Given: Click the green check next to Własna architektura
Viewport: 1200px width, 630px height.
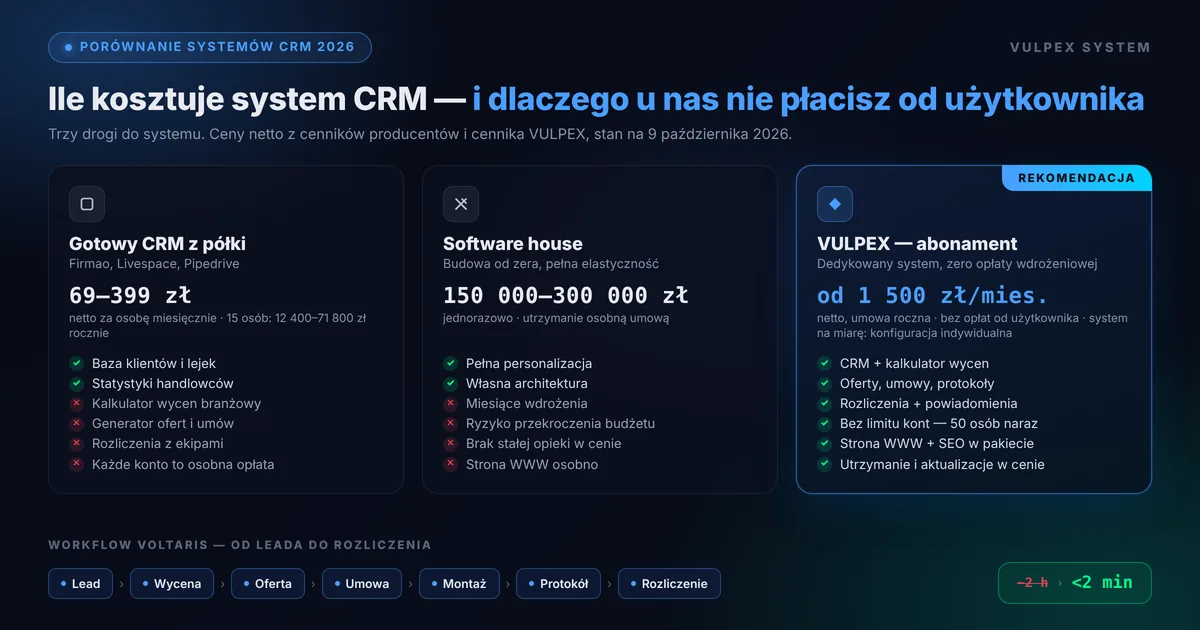Looking at the screenshot, I should click(x=450, y=383).
